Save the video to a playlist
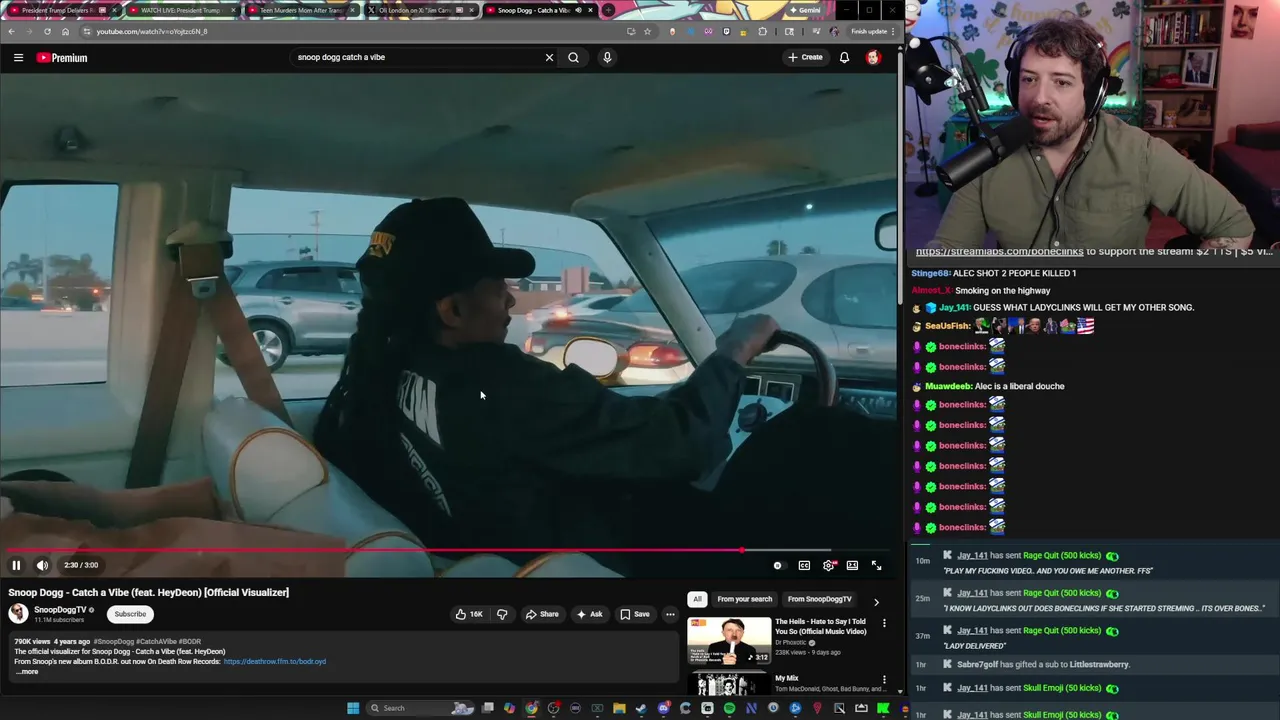Viewport: 1280px width, 720px height. (634, 614)
